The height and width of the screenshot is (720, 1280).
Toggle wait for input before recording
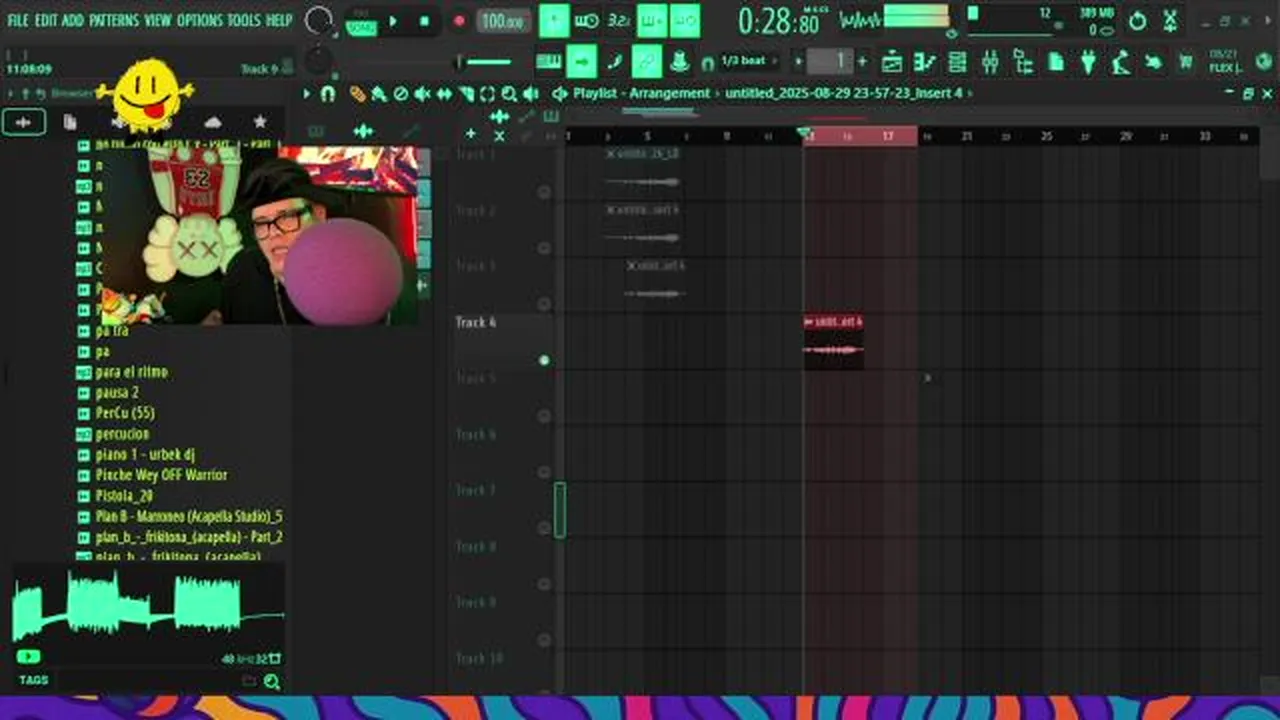click(x=587, y=21)
